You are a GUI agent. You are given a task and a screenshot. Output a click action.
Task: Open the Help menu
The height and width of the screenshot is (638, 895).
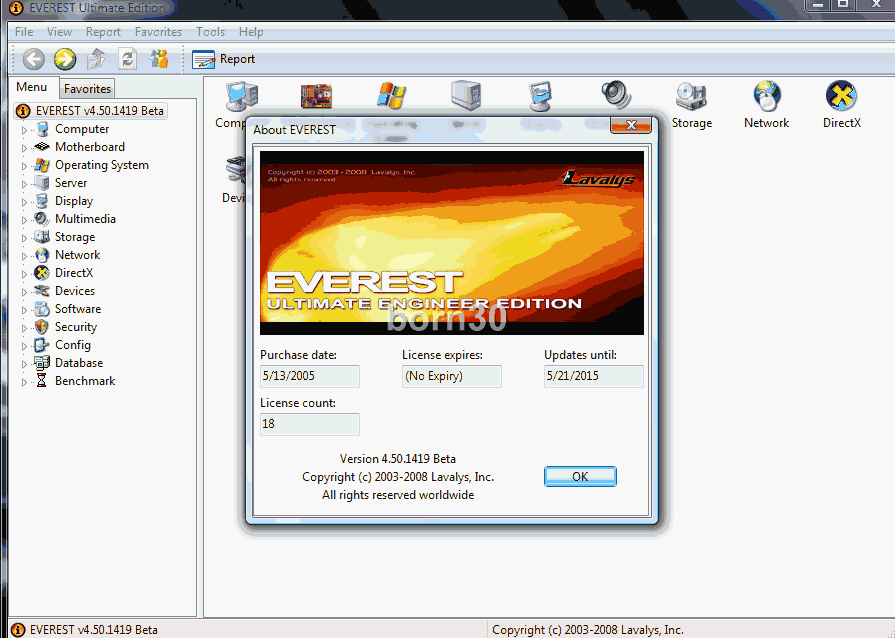click(x=251, y=32)
